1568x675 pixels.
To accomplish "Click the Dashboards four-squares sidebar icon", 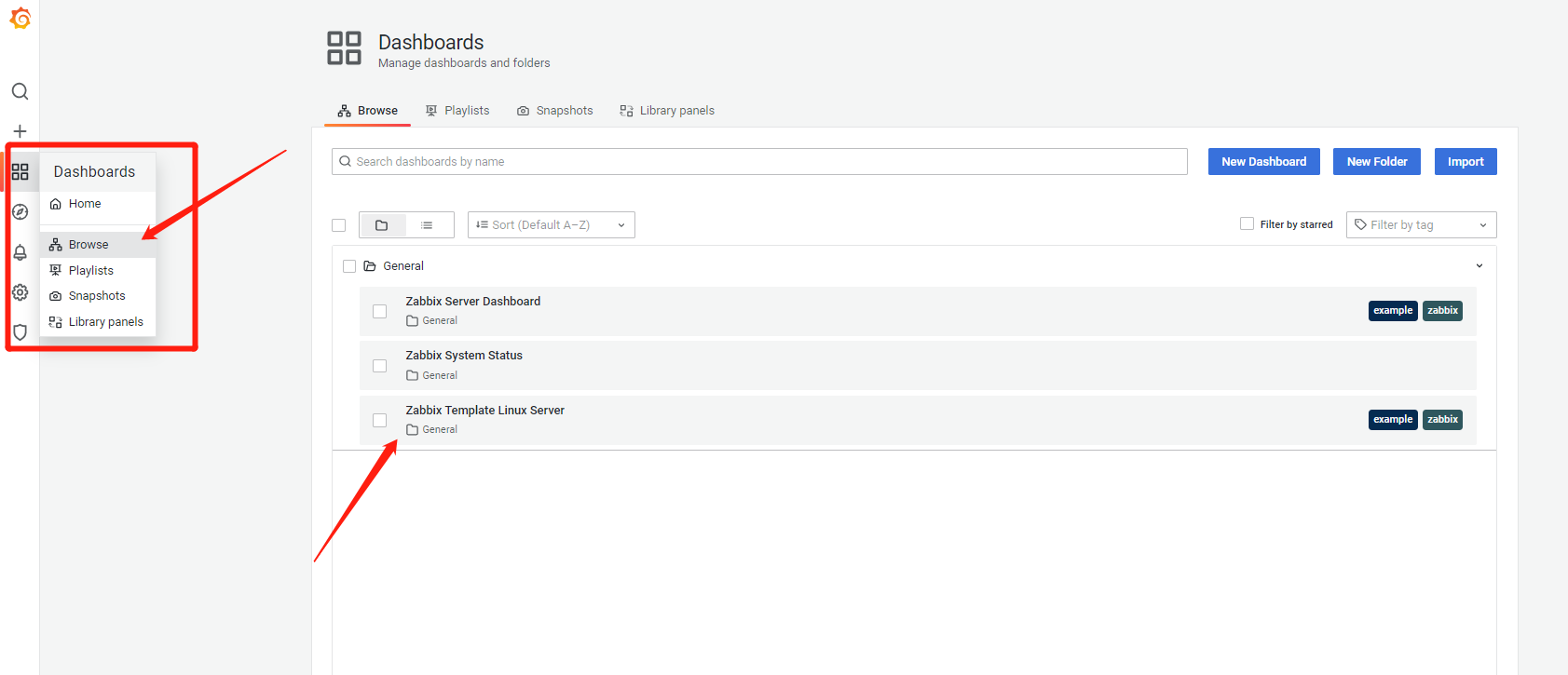I will coord(20,171).
